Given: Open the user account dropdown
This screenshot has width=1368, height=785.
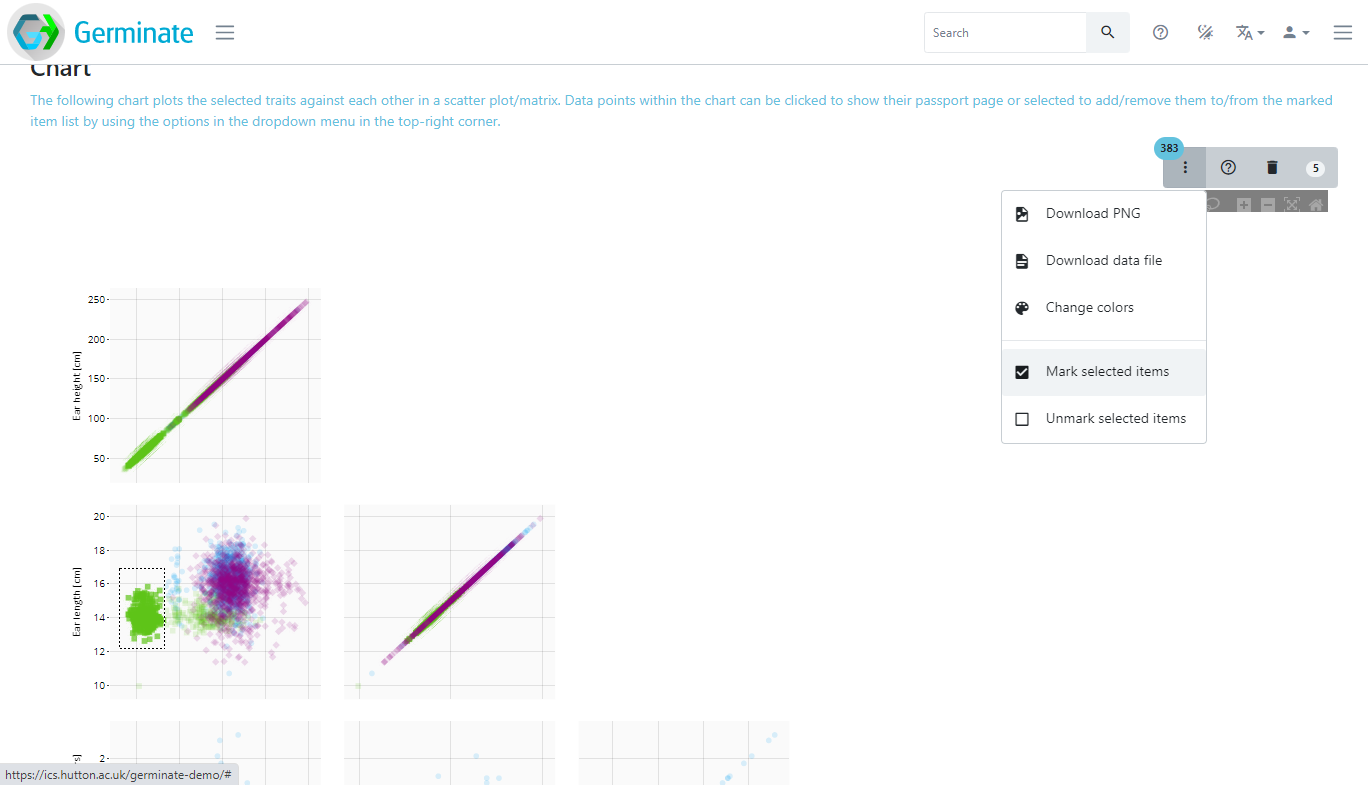Looking at the screenshot, I should 1296,33.
